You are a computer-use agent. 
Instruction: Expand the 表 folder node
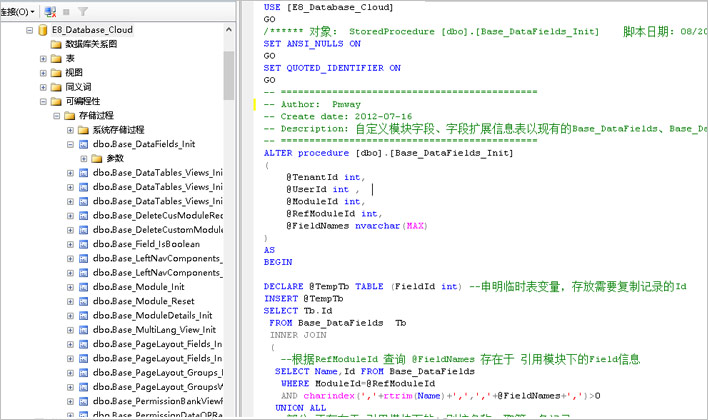(43, 59)
